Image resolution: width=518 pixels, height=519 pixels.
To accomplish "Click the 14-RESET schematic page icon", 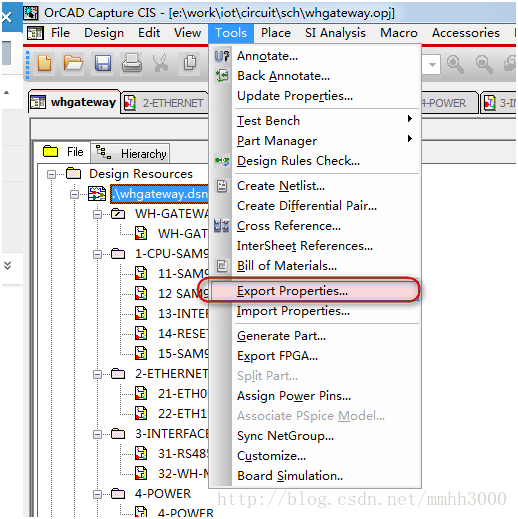I will (x=141, y=333).
